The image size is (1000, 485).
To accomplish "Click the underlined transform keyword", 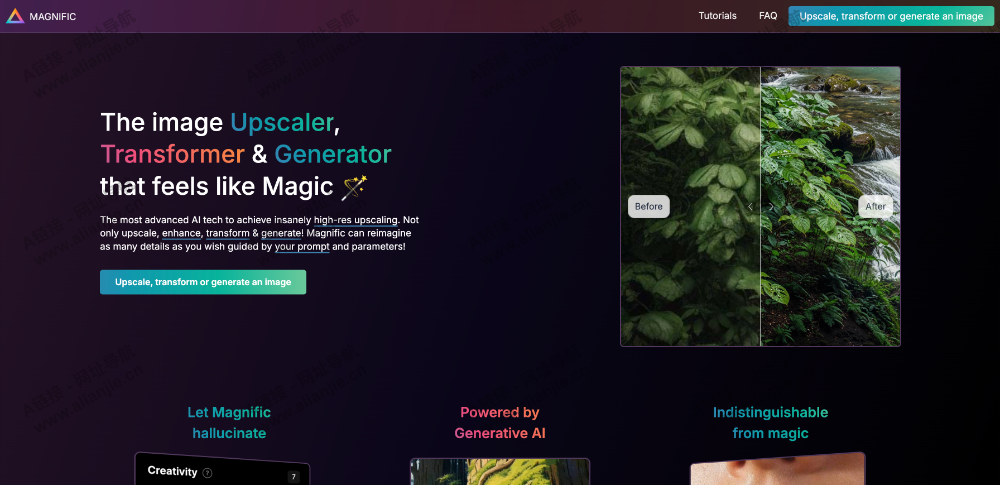I will click(x=228, y=234).
